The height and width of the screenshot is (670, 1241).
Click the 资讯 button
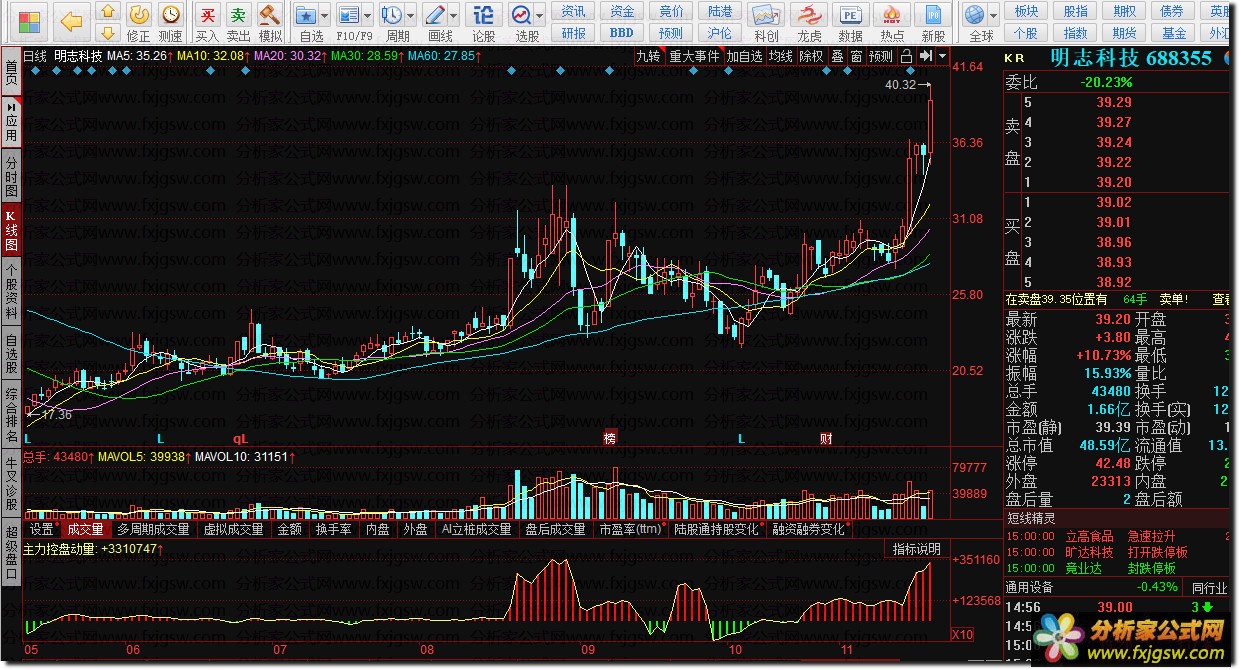pyautogui.click(x=573, y=11)
